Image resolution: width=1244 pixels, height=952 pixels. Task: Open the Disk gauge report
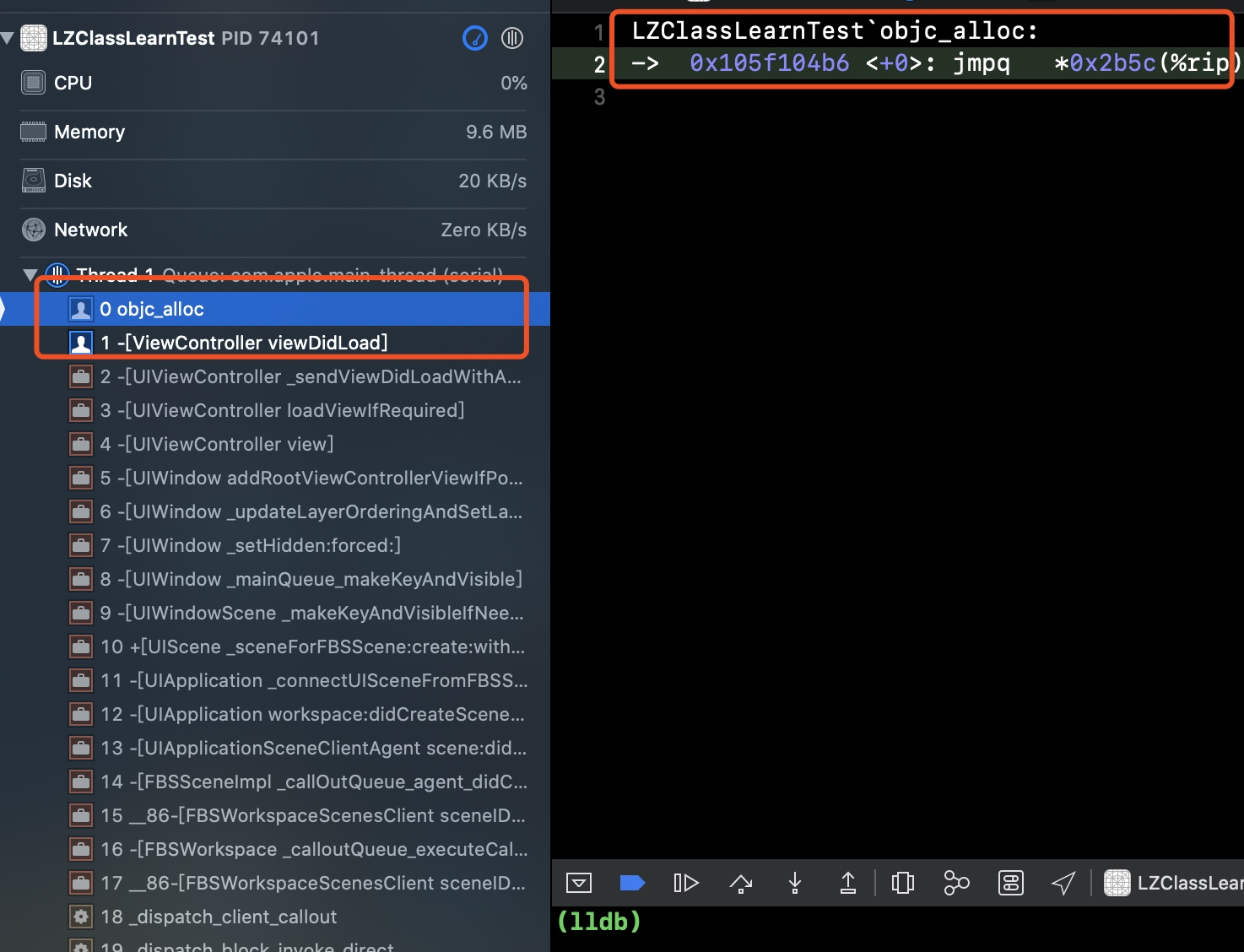click(273, 181)
